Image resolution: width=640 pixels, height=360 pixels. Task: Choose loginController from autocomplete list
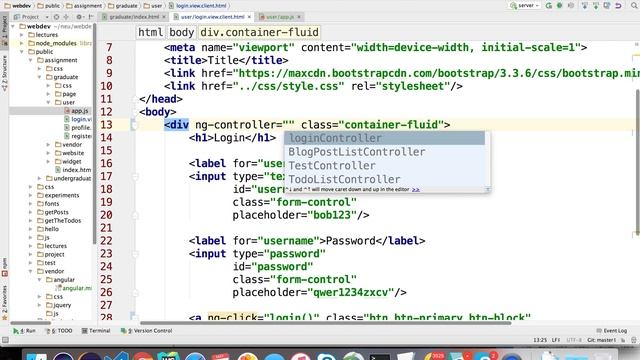point(384,138)
